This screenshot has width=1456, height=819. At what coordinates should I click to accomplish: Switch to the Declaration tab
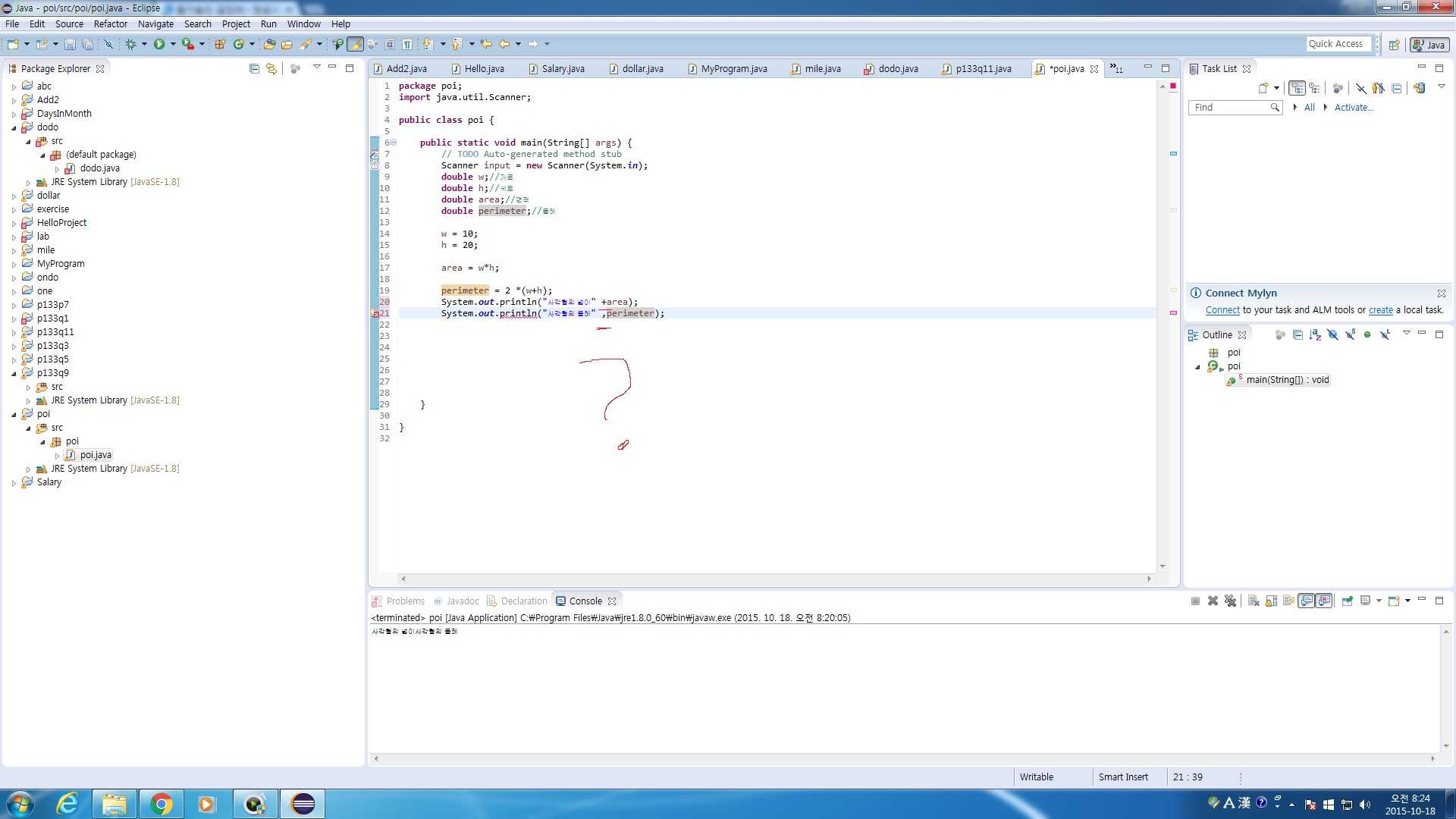pos(516,601)
